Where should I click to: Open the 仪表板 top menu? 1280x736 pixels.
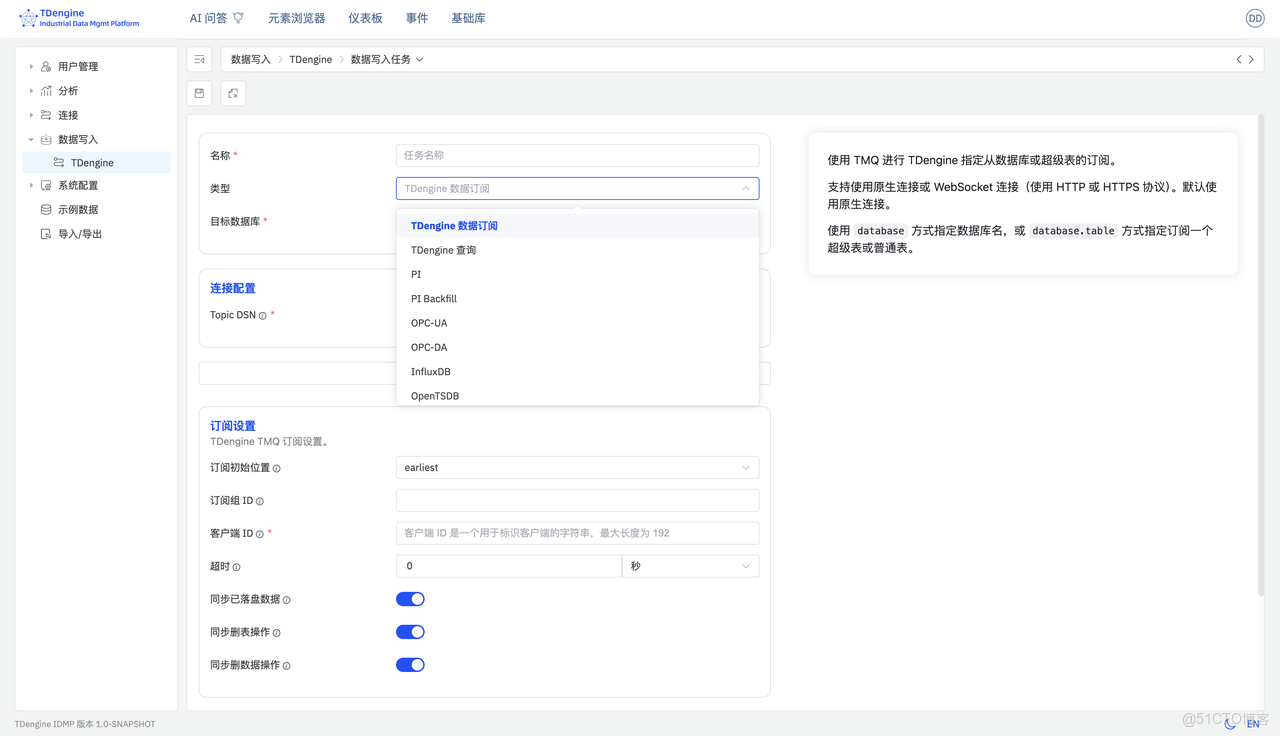[365, 18]
